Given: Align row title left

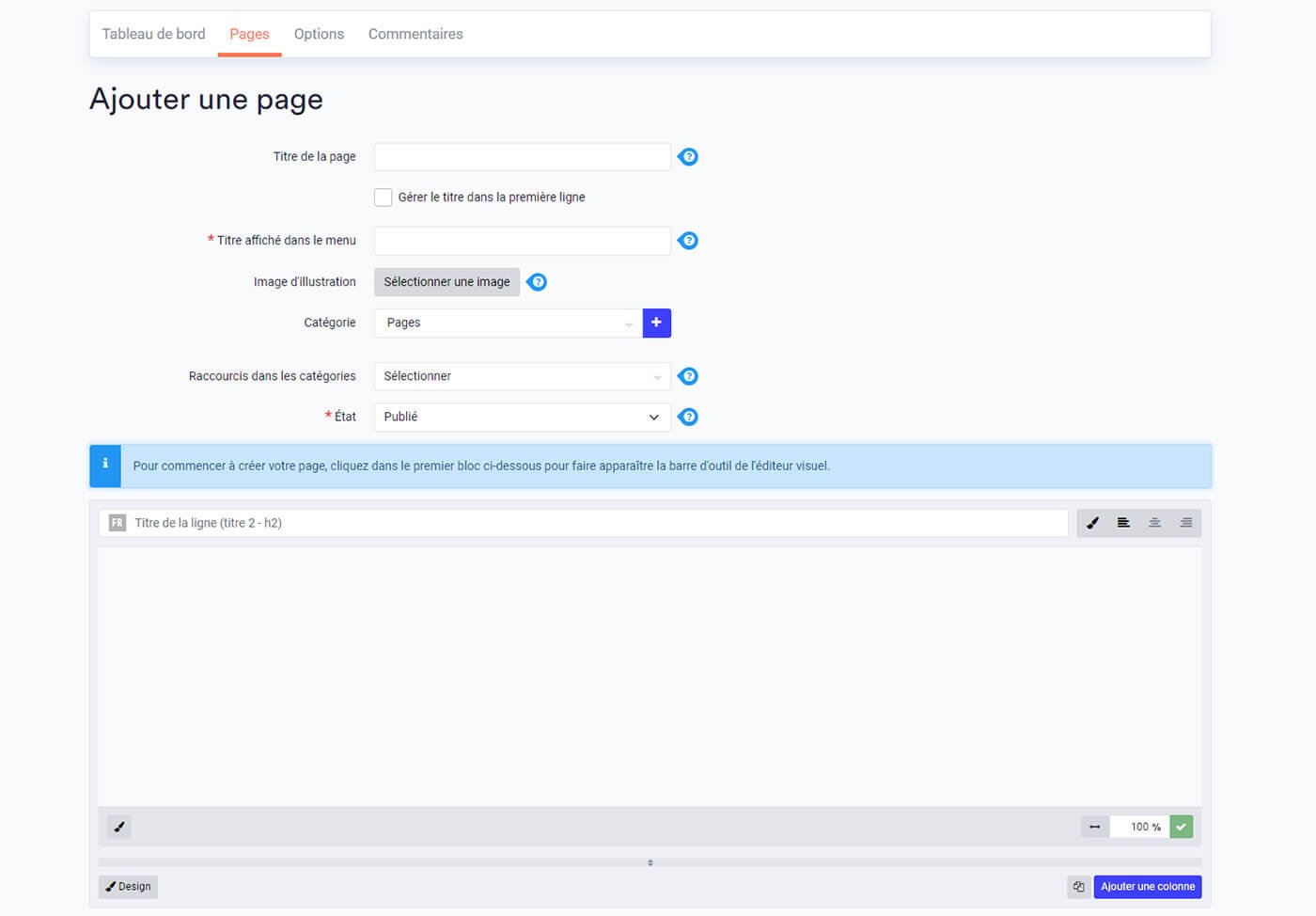Looking at the screenshot, I should pos(1123,523).
